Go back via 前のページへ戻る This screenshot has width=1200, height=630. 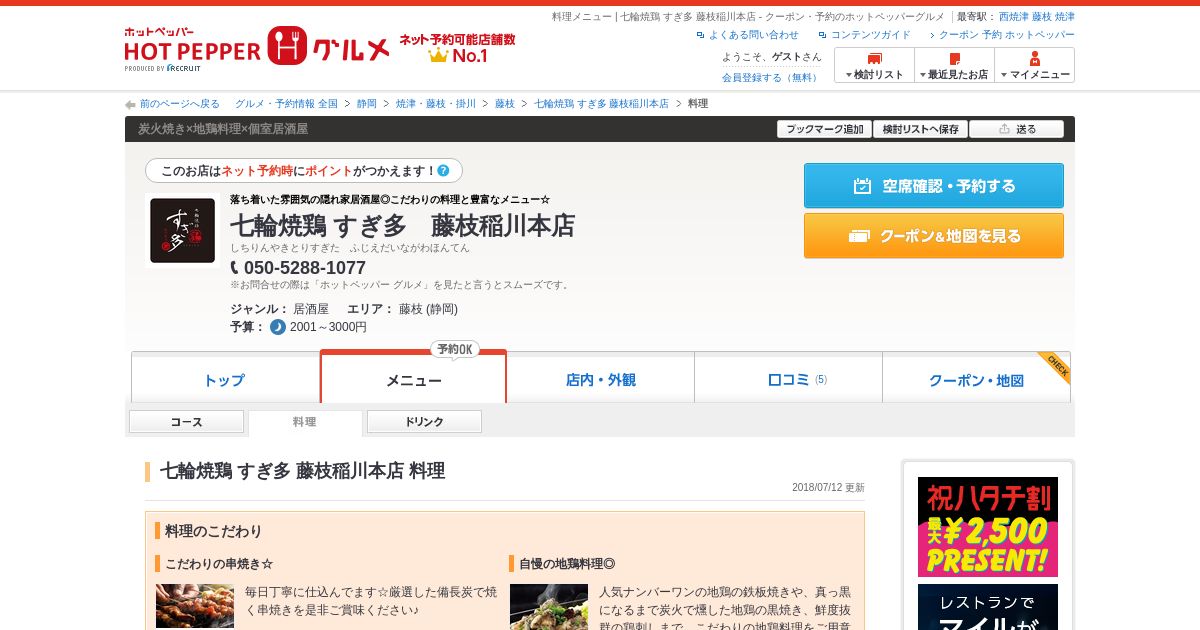(x=180, y=104)
